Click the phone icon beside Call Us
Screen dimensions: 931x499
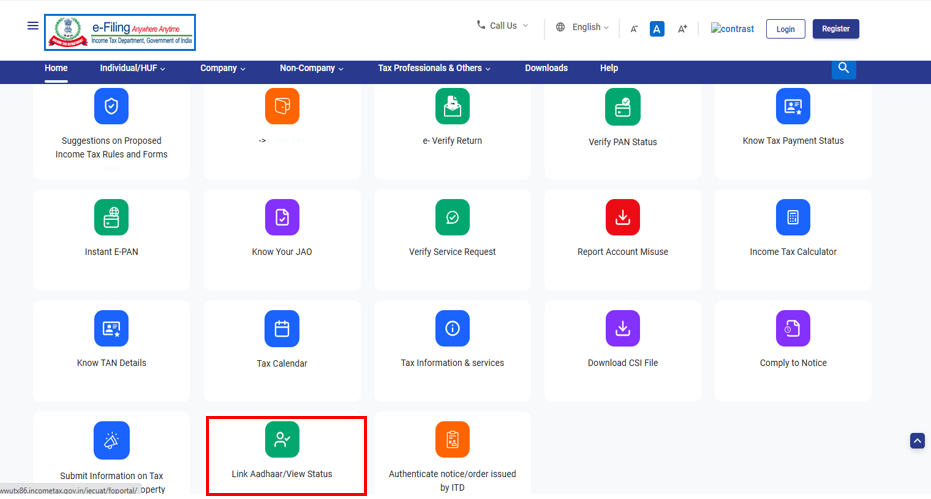(481, 25)
